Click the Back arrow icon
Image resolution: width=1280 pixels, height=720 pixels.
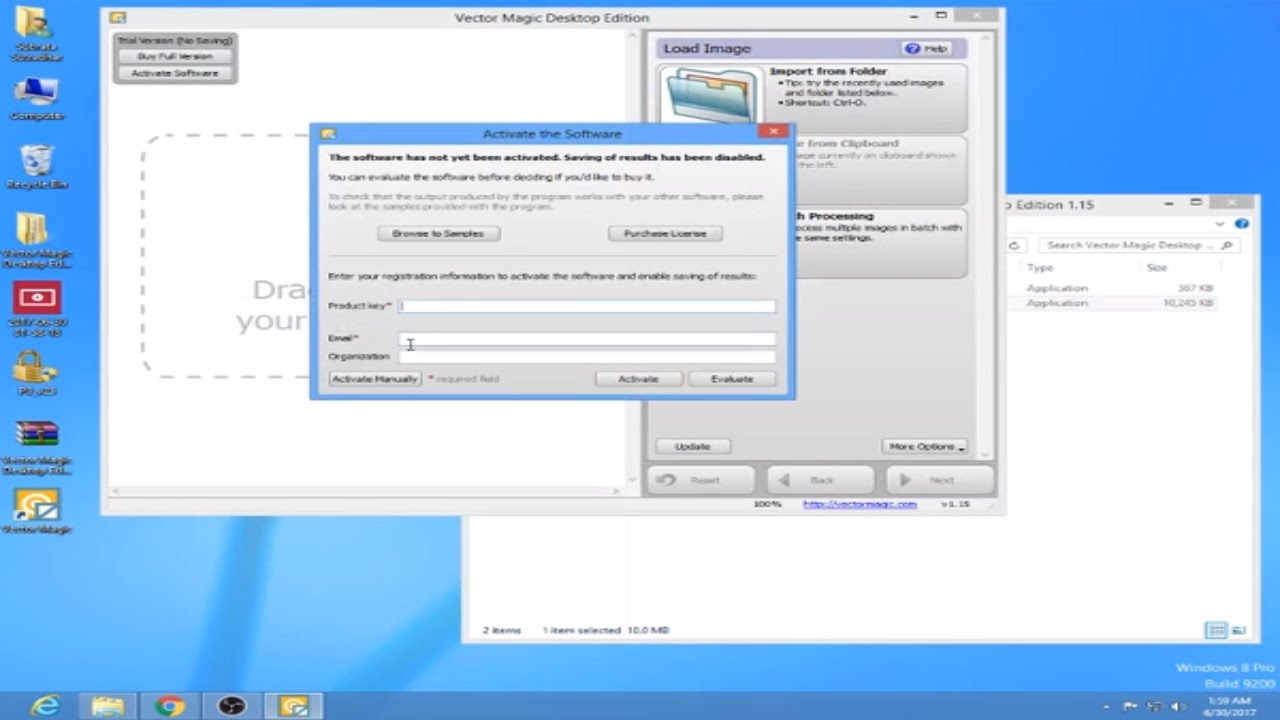pos(785,480)
